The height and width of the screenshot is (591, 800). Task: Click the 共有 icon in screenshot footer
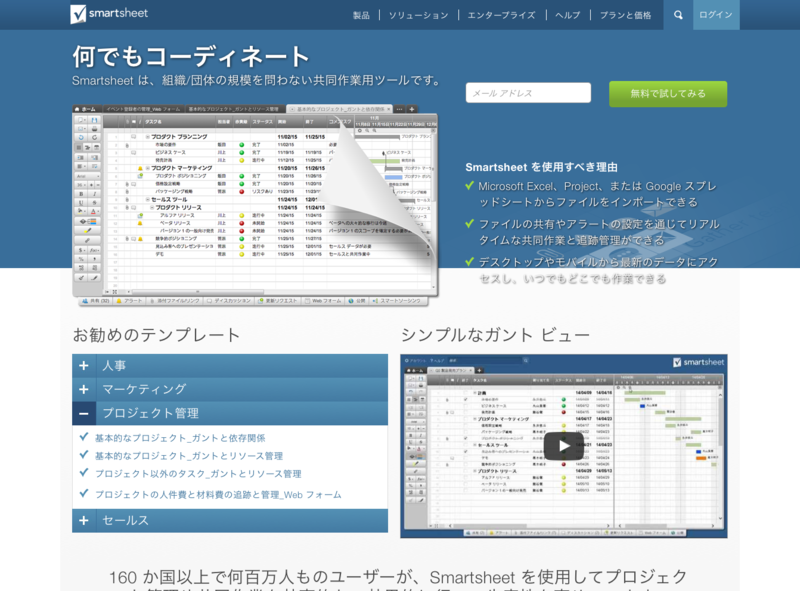click(x=86, y=301)
